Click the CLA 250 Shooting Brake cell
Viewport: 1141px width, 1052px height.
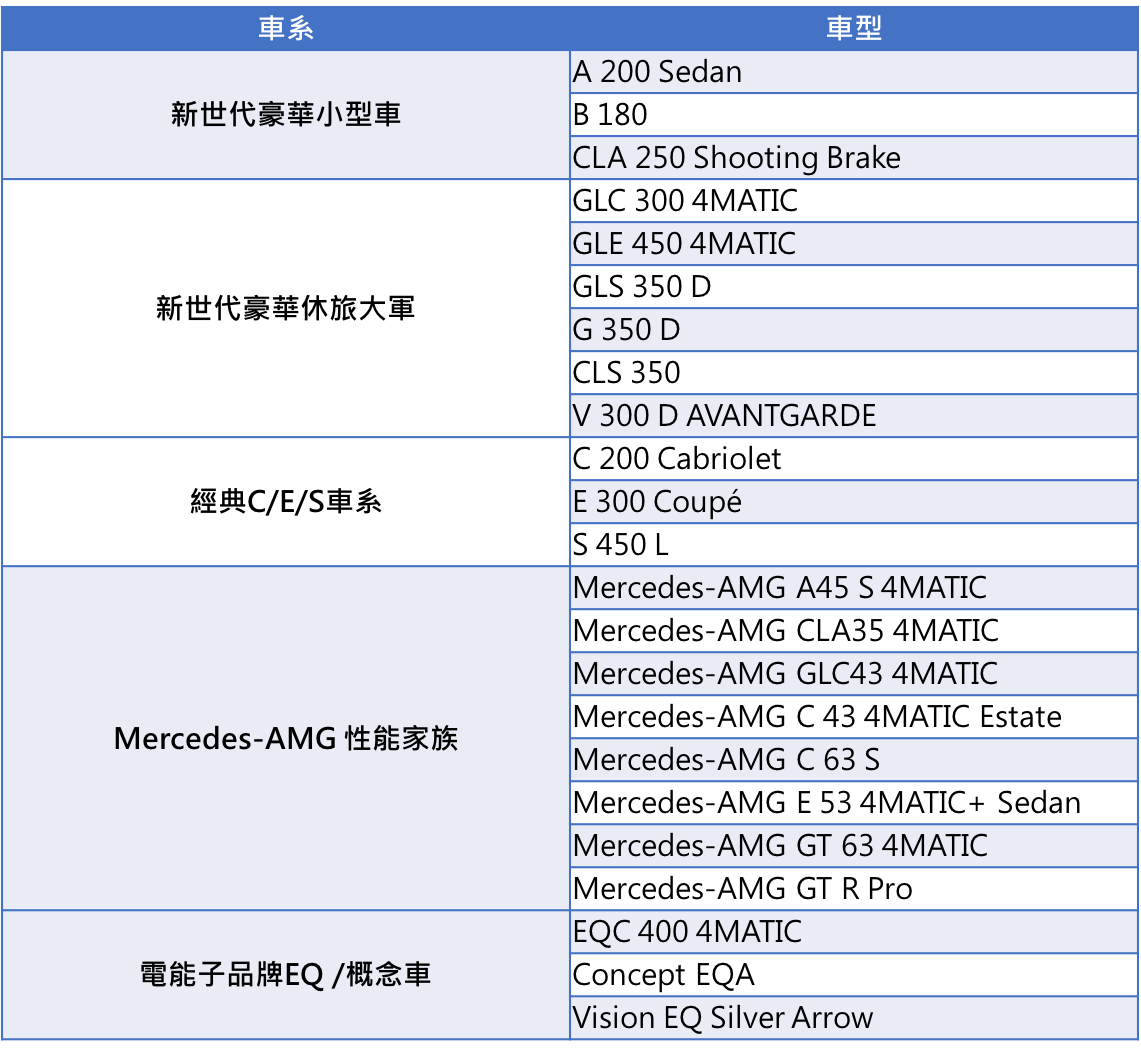854,157
